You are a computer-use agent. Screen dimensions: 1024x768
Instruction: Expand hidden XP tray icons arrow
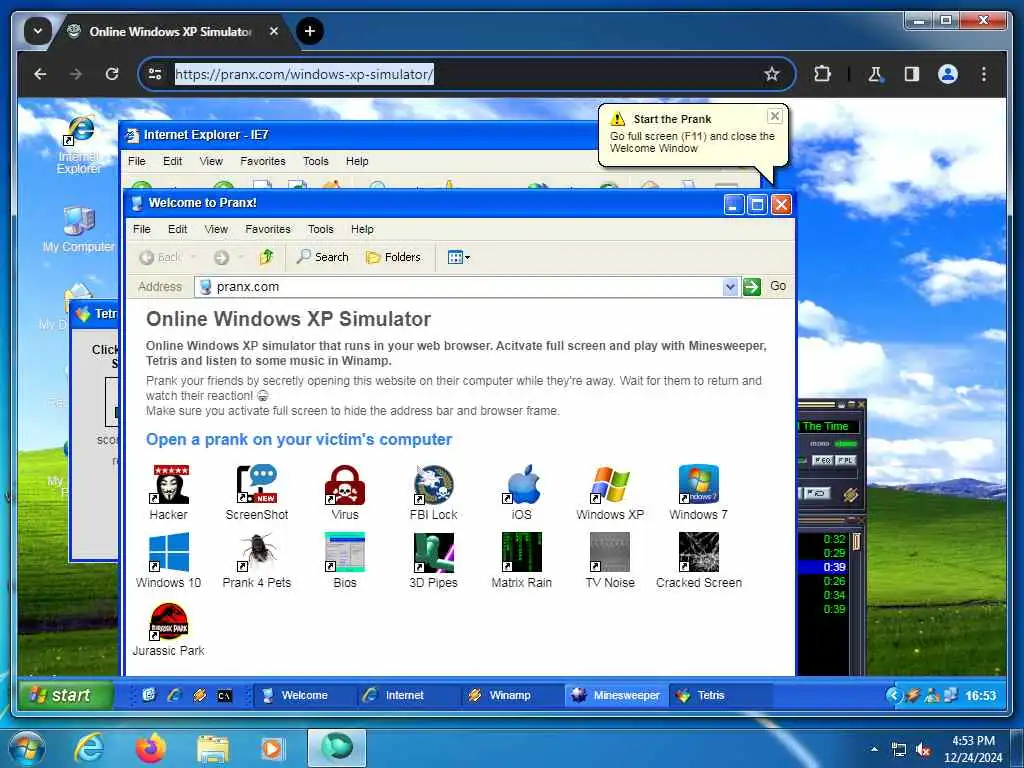point(893,696)
